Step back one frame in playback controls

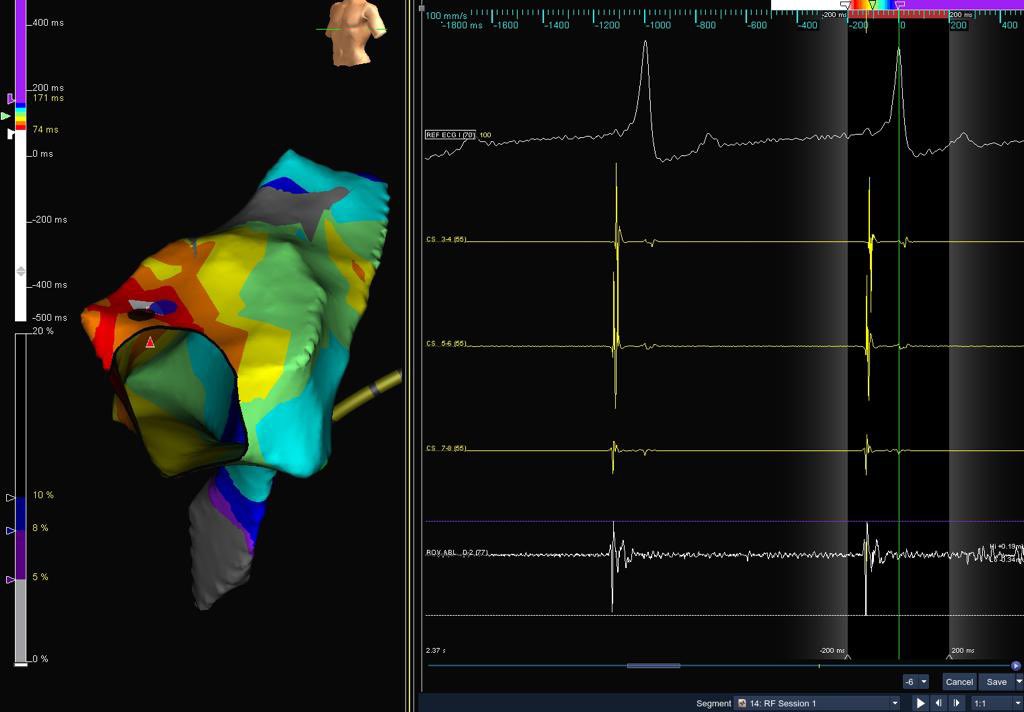(938, 703)
